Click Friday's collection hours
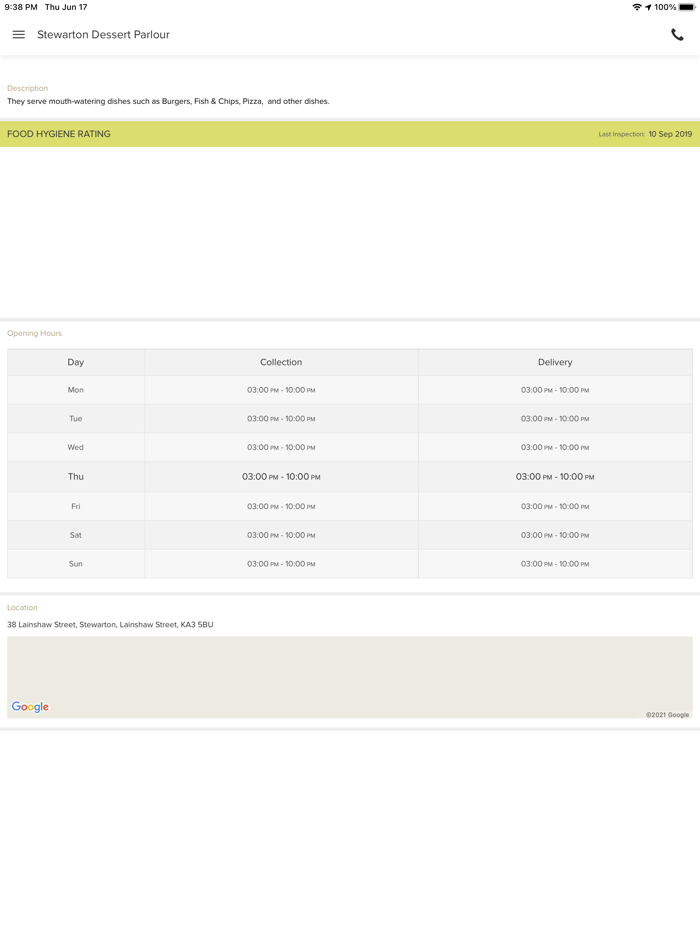Image resolution: width=700 pixels, height=934 pixels. coord(281,506)
